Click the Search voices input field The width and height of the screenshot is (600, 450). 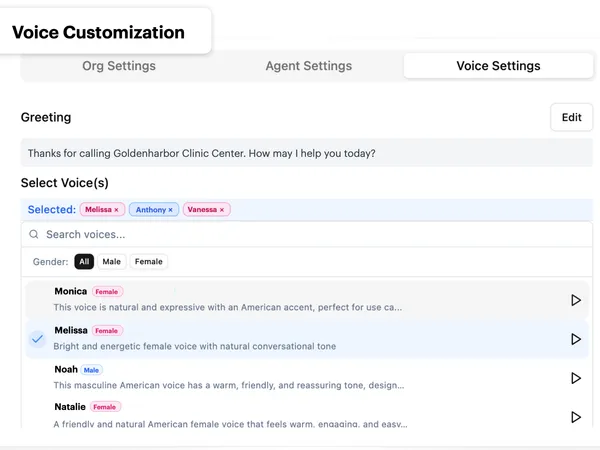click(300, 235)
